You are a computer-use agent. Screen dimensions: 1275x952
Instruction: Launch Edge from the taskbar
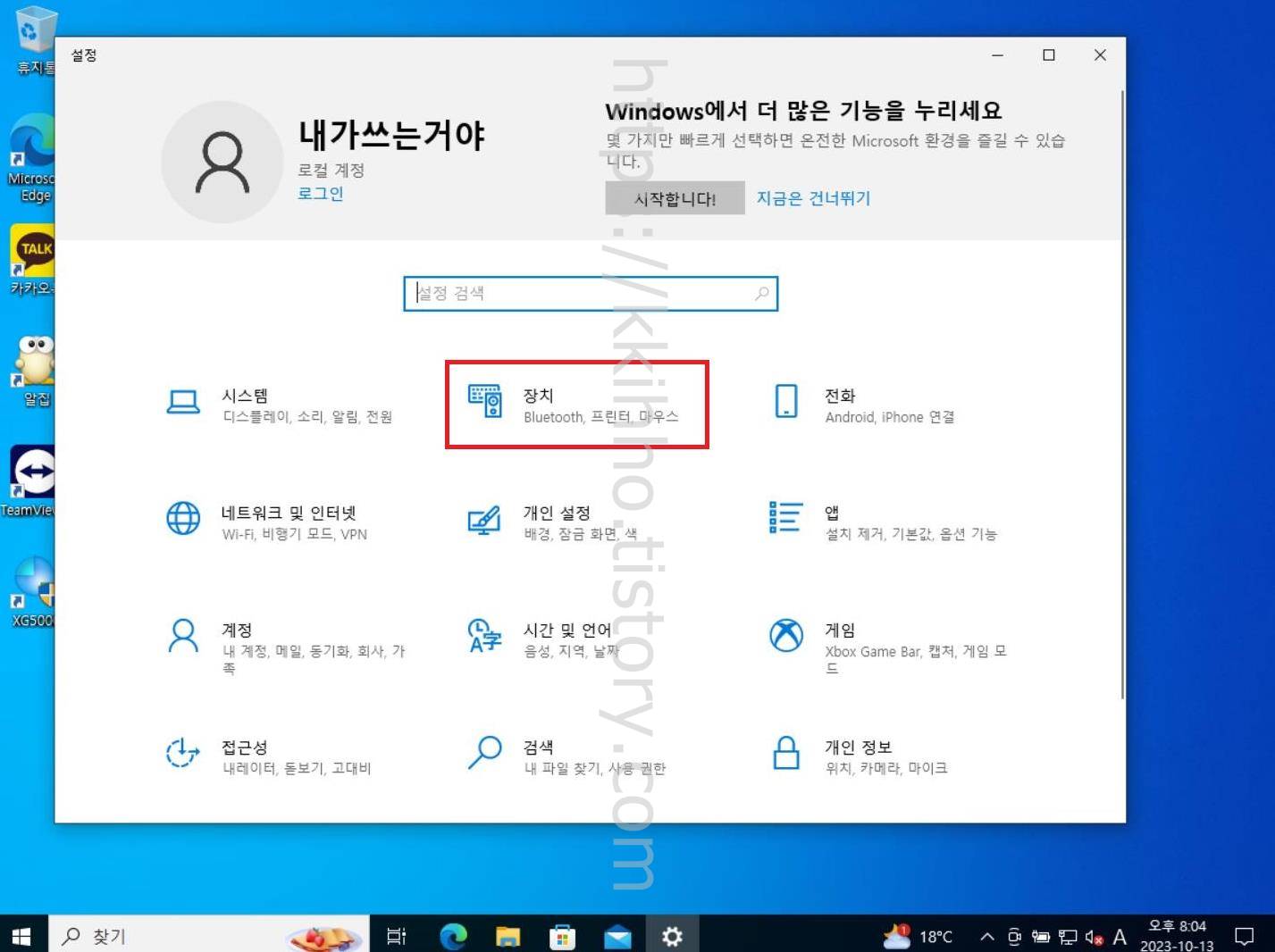(453, 935)
